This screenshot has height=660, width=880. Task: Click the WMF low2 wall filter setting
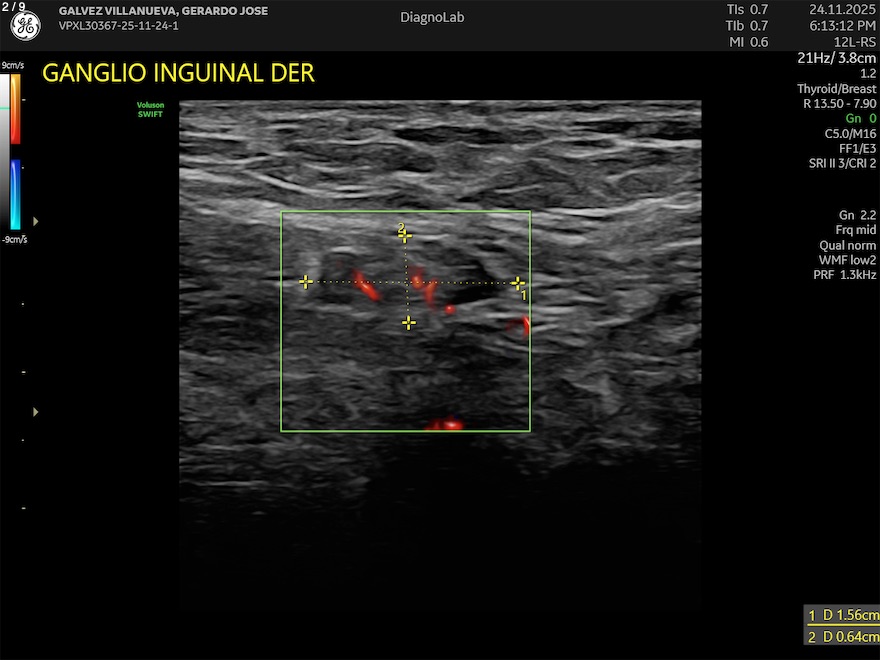(847, 260)
